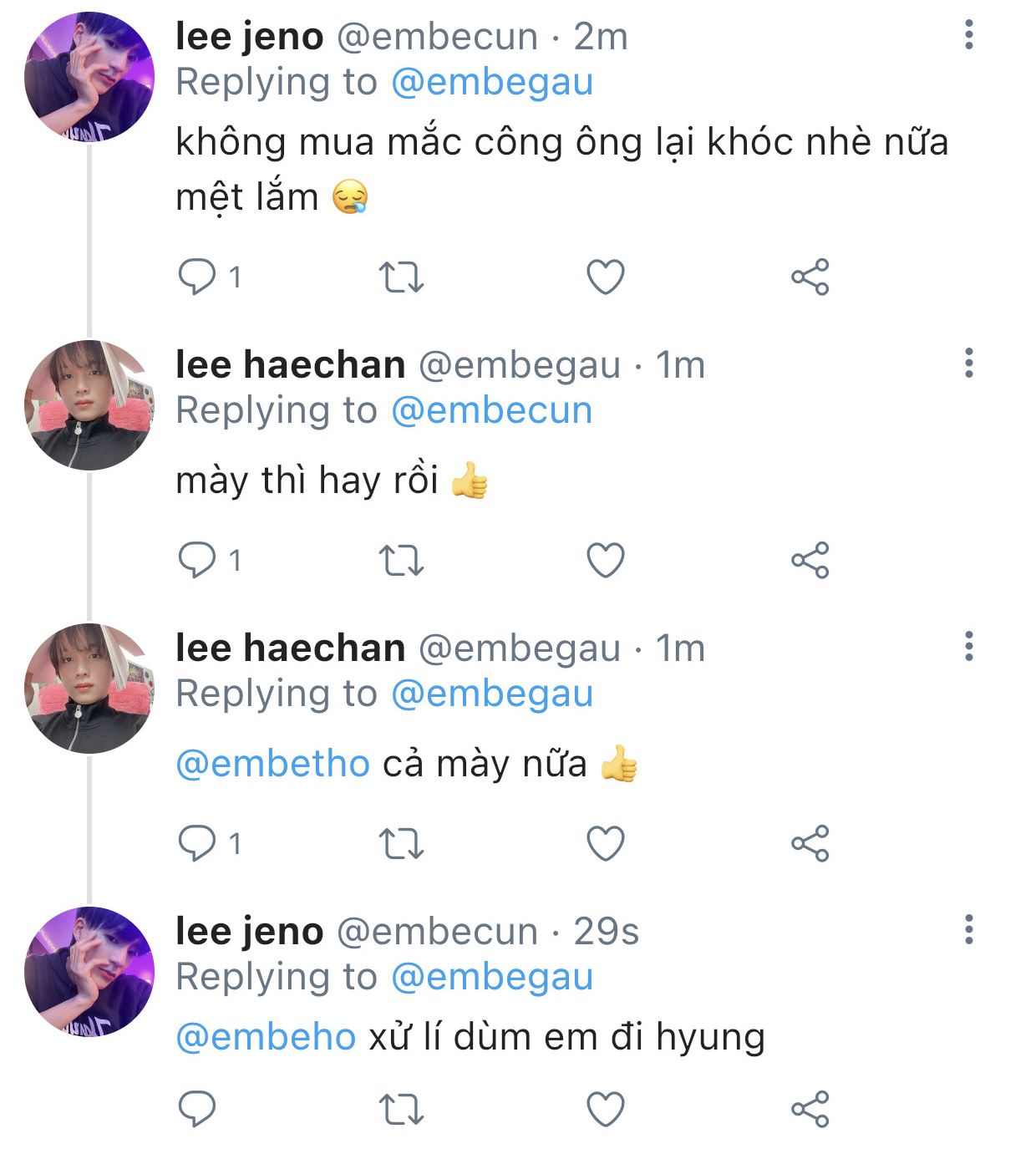Share haechan's "mày thì hay rồi" tweet
The height and width of the screenshot is (1149, 1036).
coord(810,561)
